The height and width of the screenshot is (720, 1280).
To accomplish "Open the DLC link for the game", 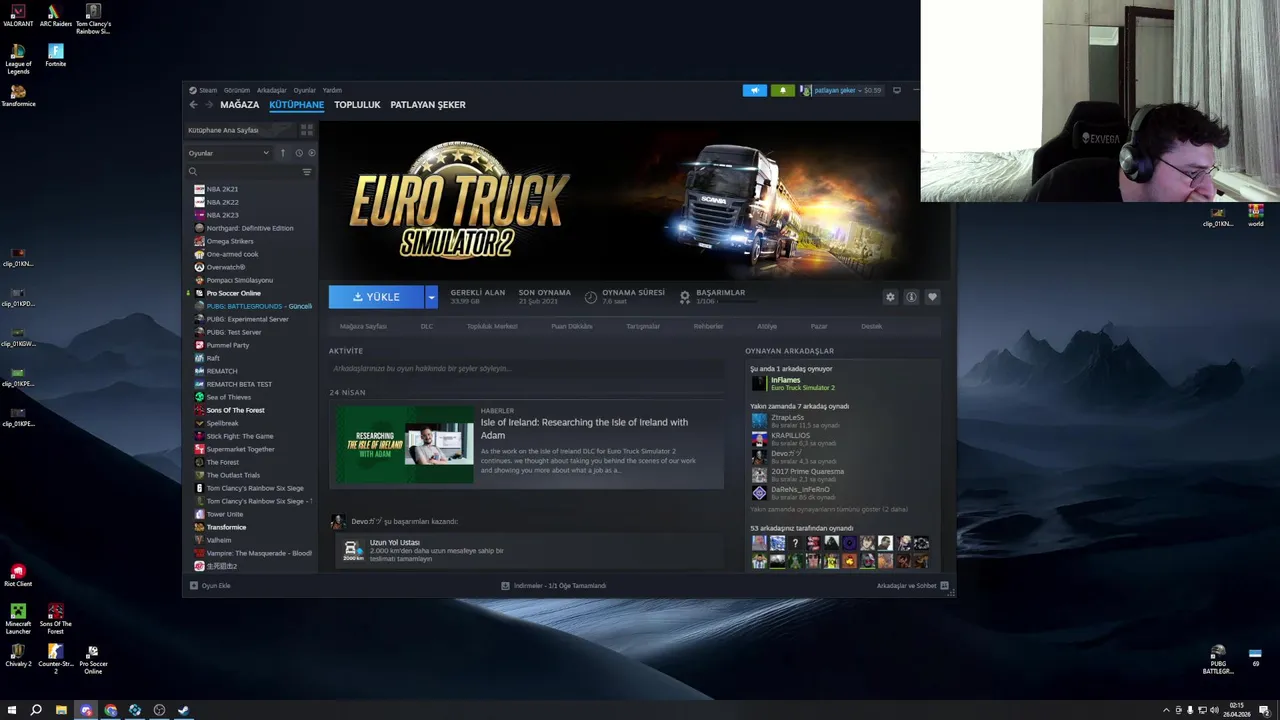I will 427,326.
